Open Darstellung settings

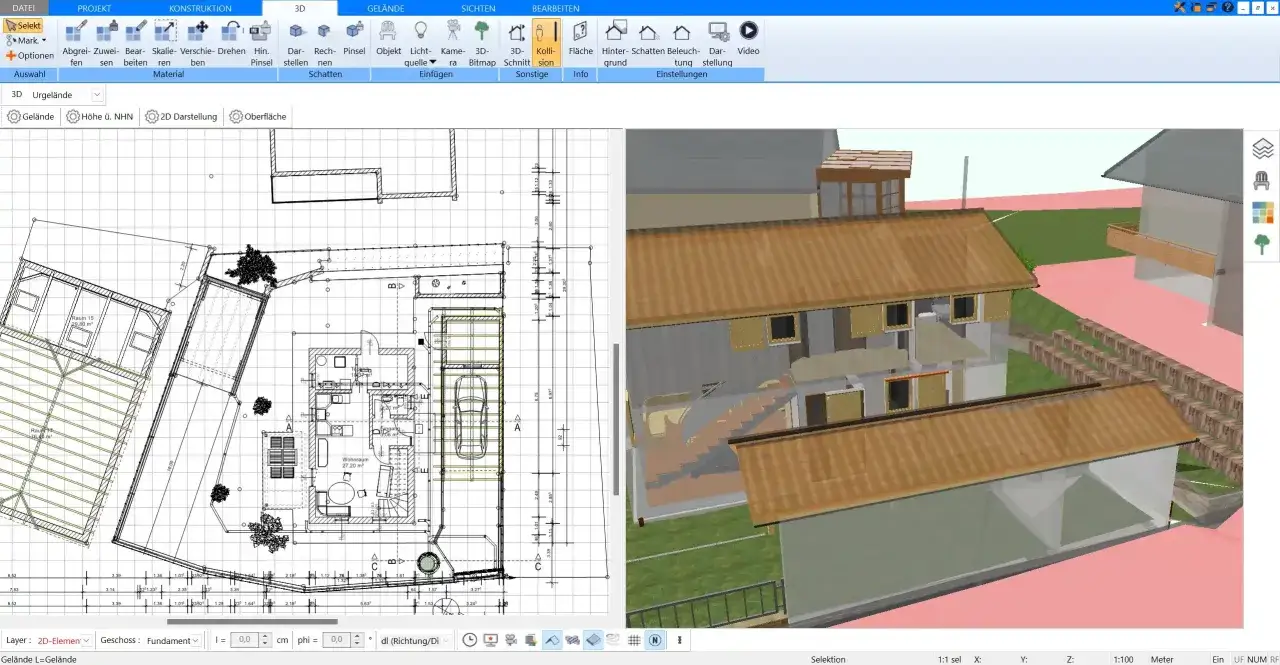(x=718, y=43)
